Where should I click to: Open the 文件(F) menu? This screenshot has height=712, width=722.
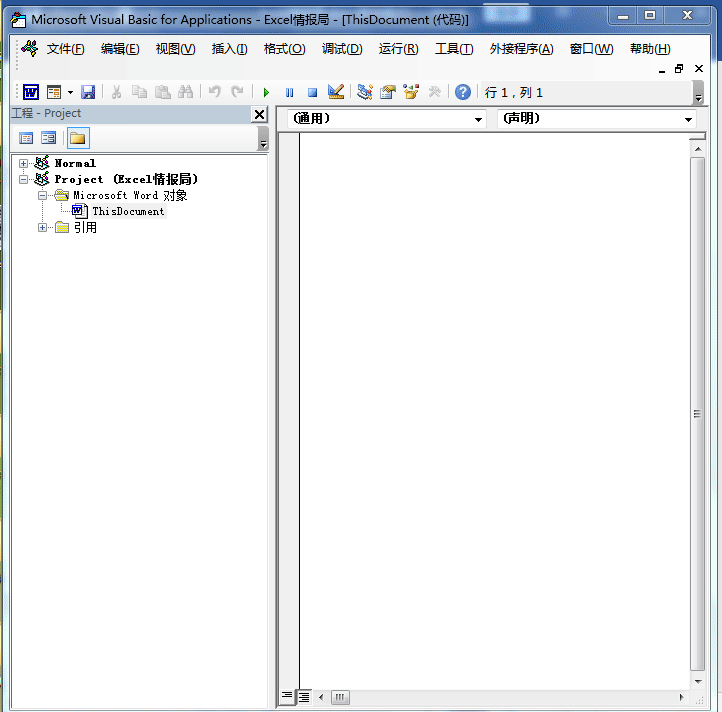pyautogui.click(x=65, y=49)
